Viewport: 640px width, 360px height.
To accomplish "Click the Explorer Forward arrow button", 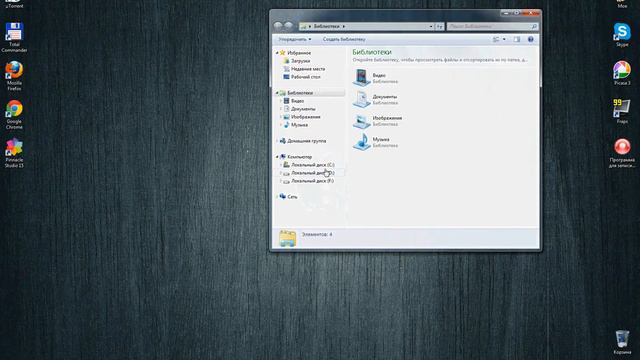I will tap(289, 26).
